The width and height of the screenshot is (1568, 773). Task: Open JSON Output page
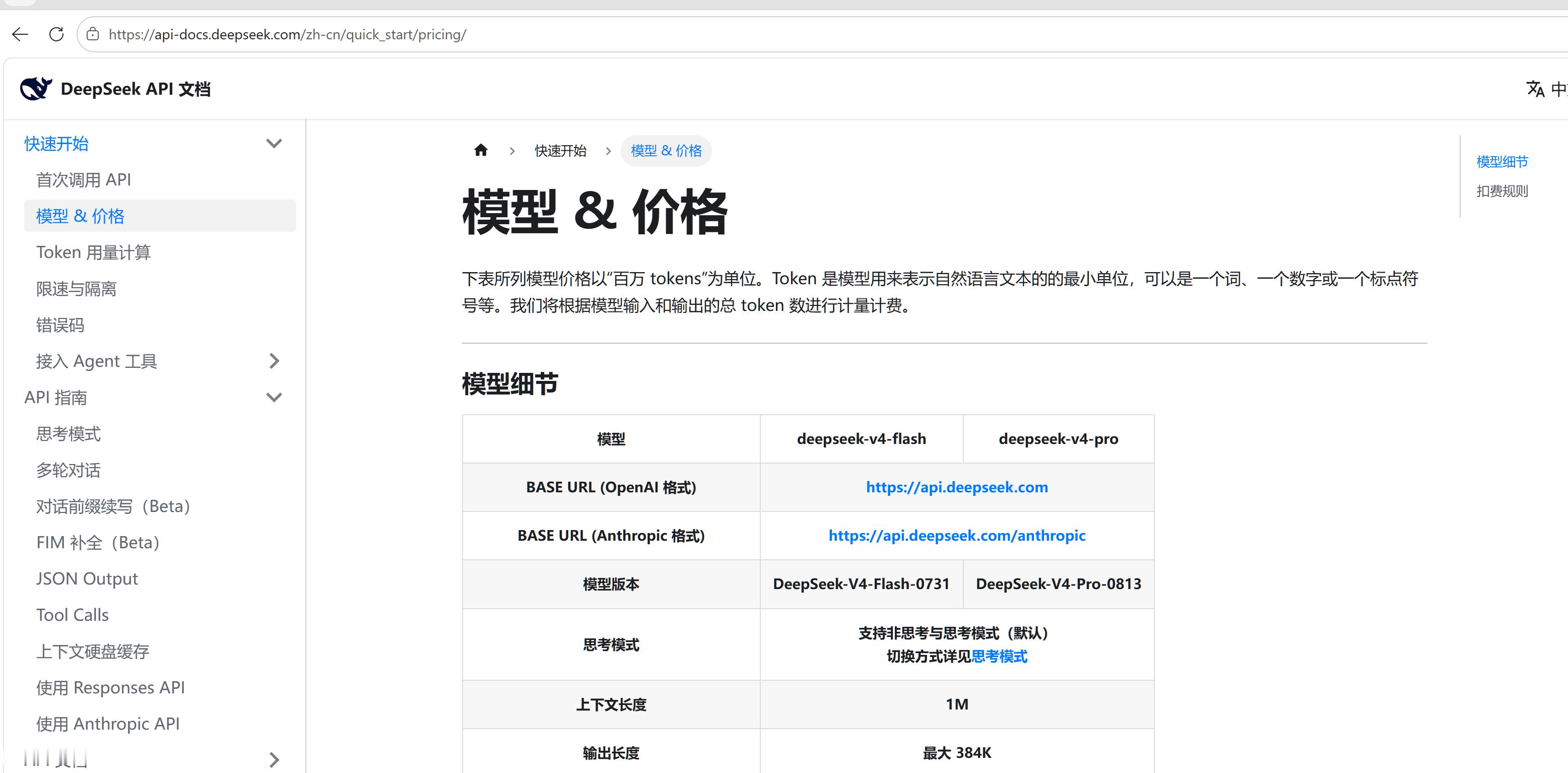(x=87, y=578)
